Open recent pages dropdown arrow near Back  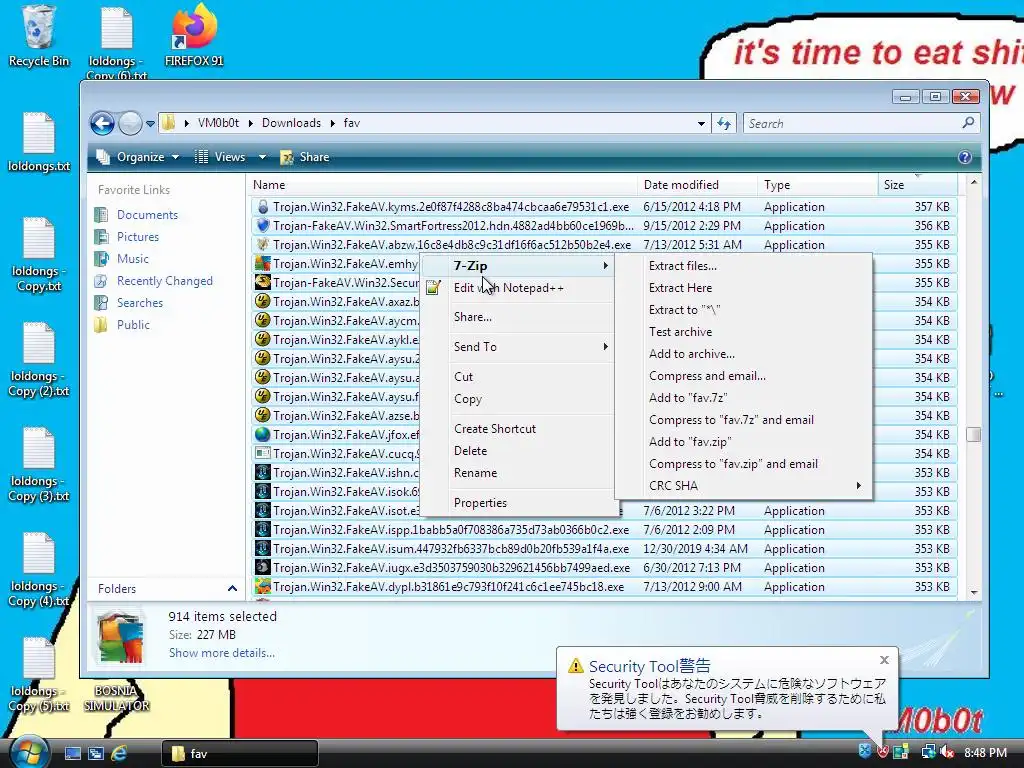coord(150,123)
